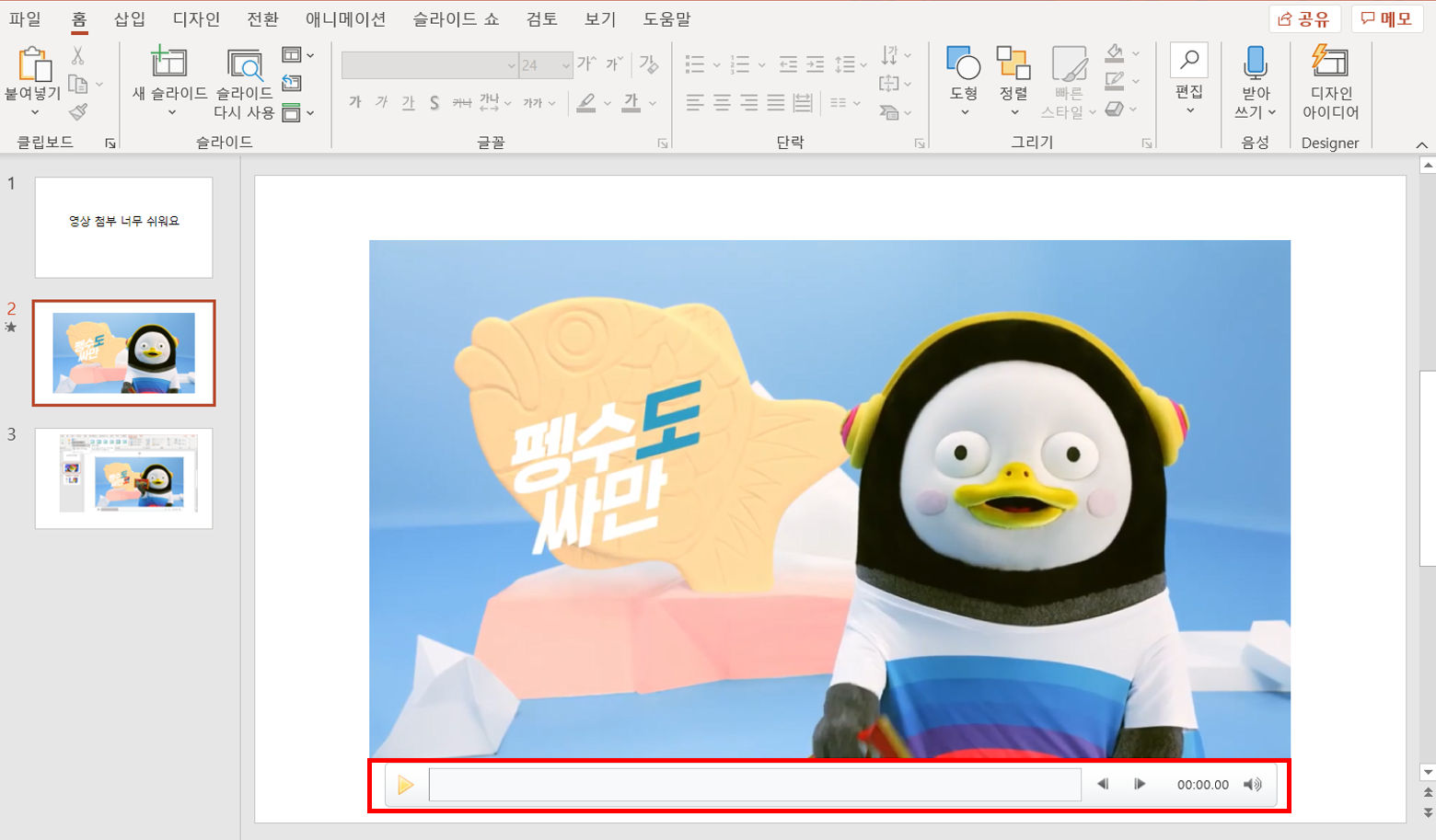Switch to the Transitions (전환) tab
Image resolution: width=1436 pixels, height=840 pixels.
point(262,18)
